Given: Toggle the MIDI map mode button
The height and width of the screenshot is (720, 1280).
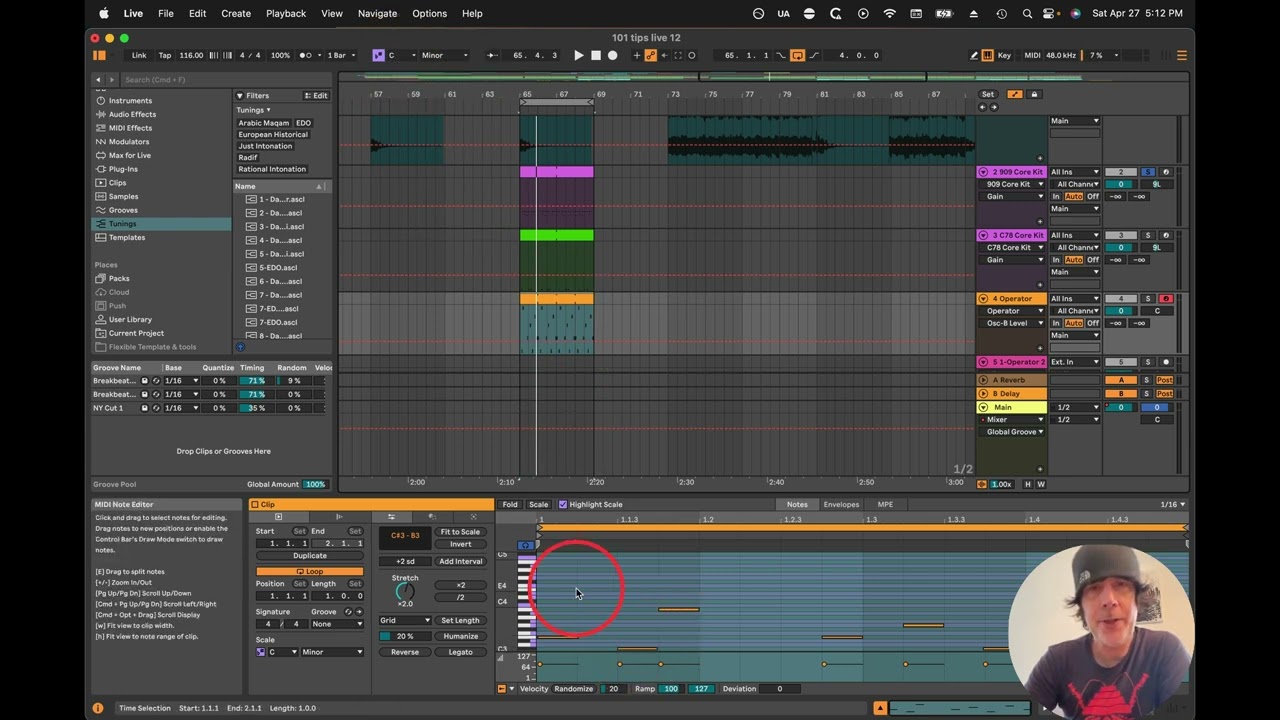Looking at the screenshot, I should click(1032, 55).
